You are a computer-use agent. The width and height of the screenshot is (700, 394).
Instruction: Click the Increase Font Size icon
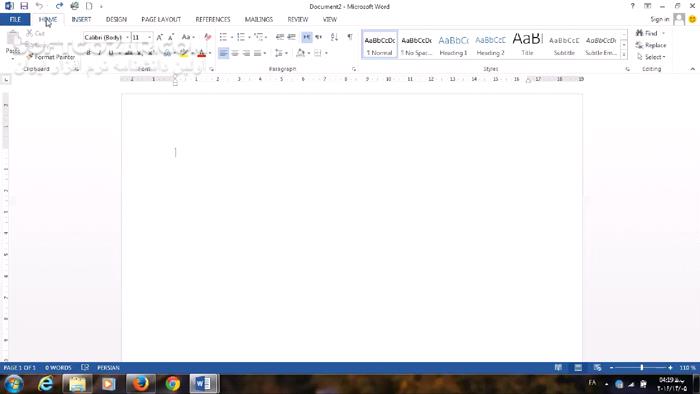[159, 37]
